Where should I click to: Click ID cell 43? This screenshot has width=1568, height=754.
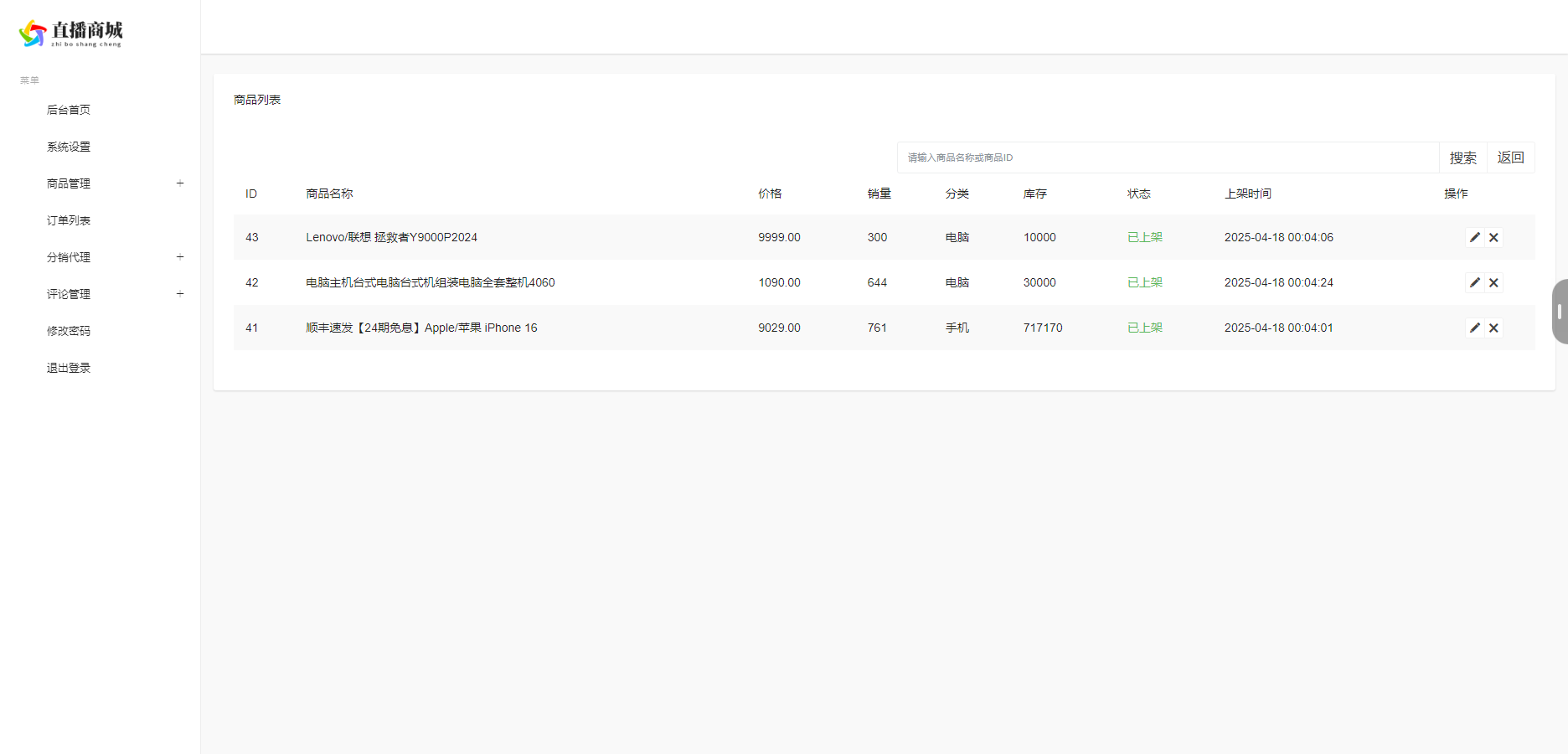click(252, 237)
